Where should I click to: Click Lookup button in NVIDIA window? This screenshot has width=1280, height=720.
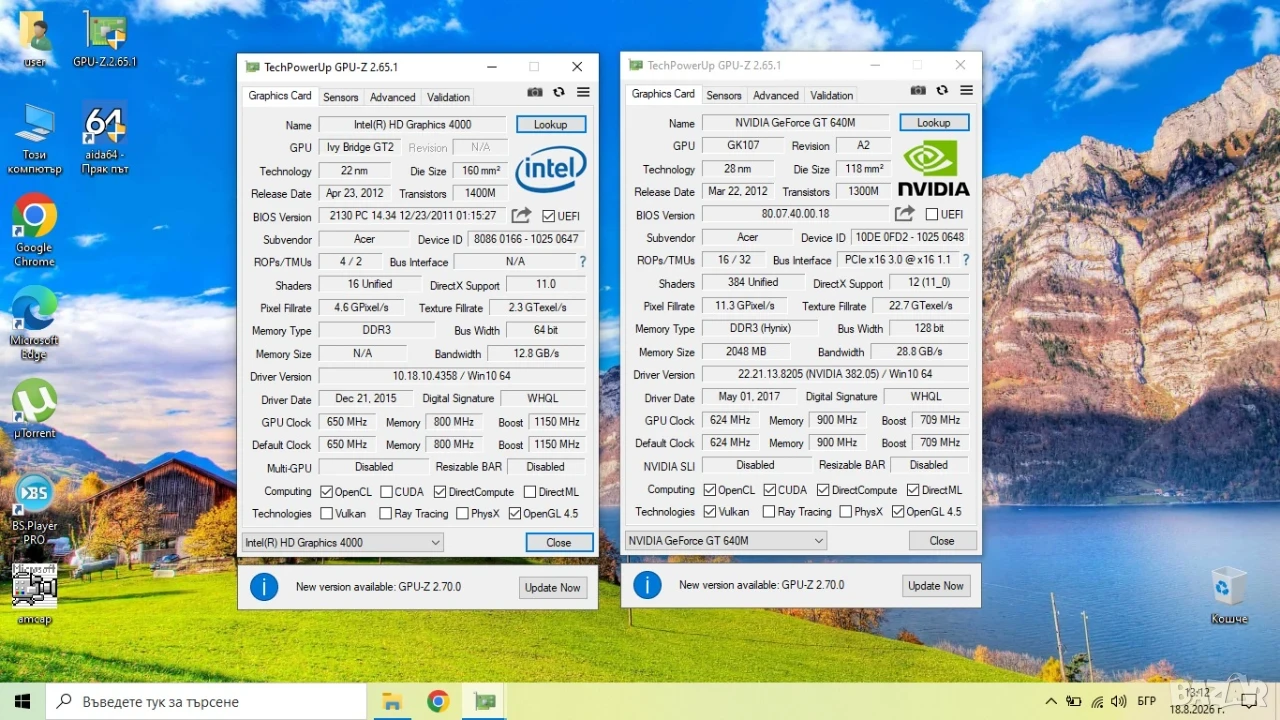(934, 123)
